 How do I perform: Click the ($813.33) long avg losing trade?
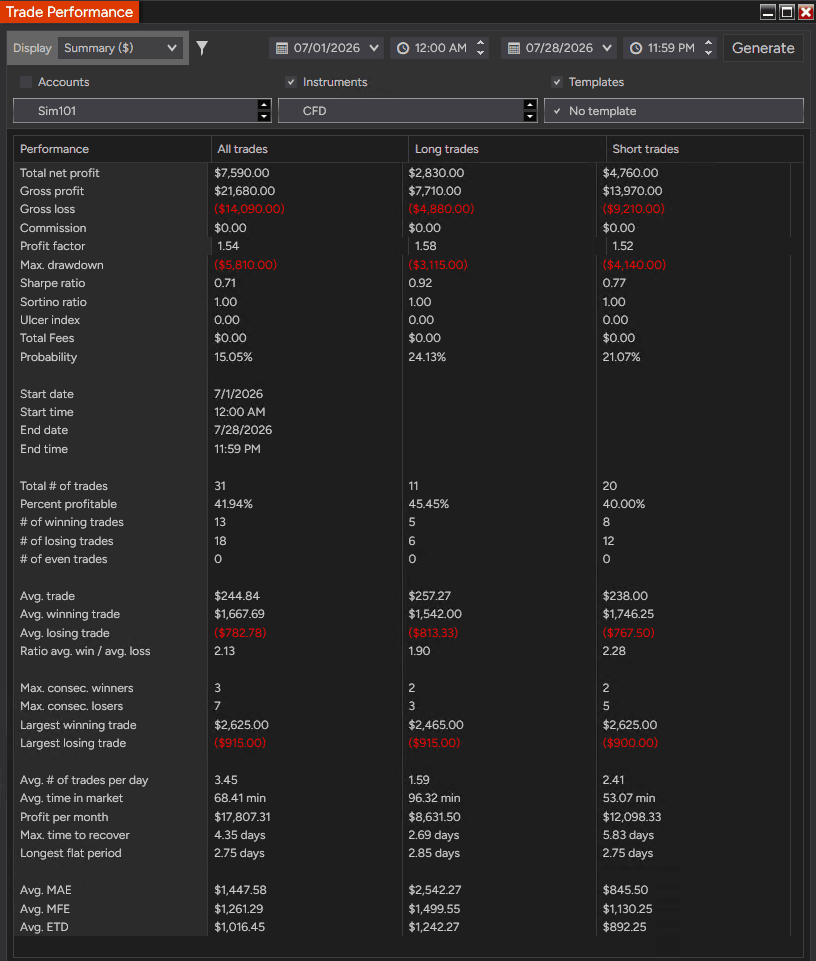pyautogui.click(x=433, y=632)
